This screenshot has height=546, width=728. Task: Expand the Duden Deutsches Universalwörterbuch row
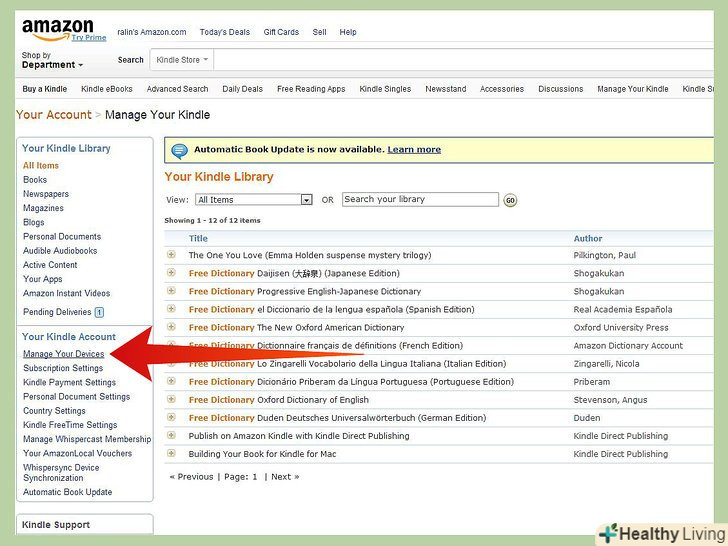pyautogui.click(x=172, y=418)
